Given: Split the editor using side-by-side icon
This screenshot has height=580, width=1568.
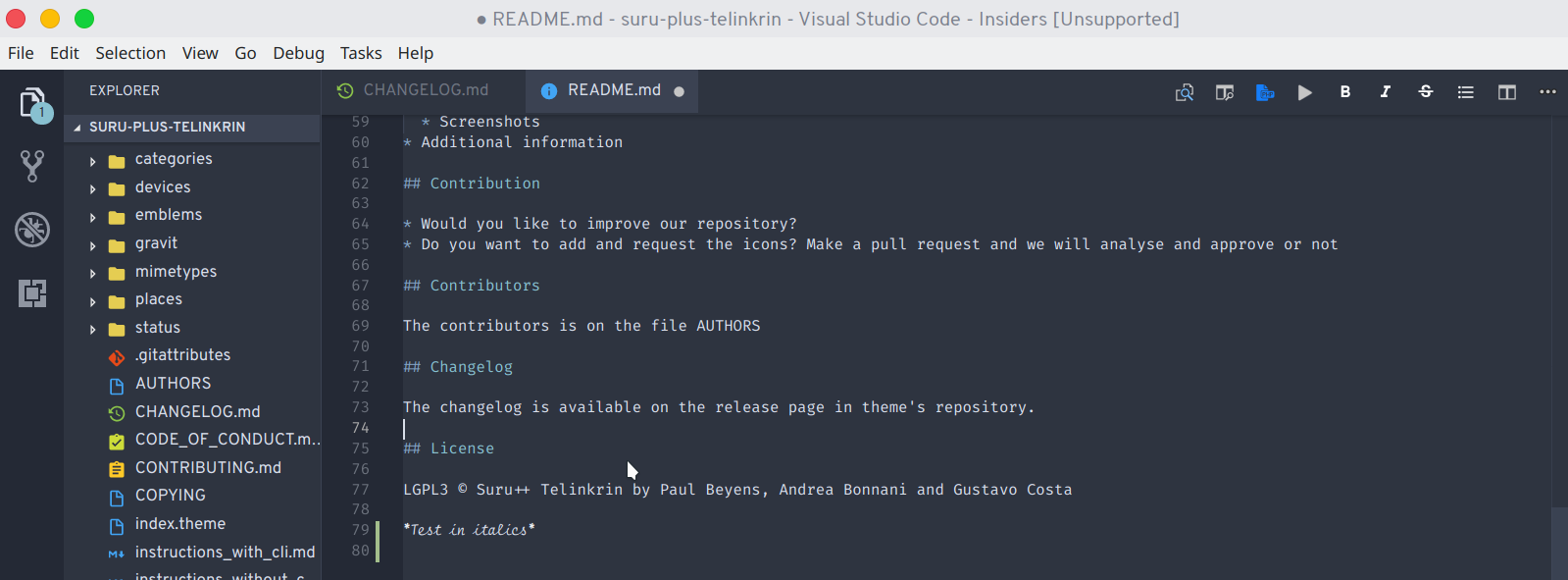Looking at the screenshot, I should 1506,91.
